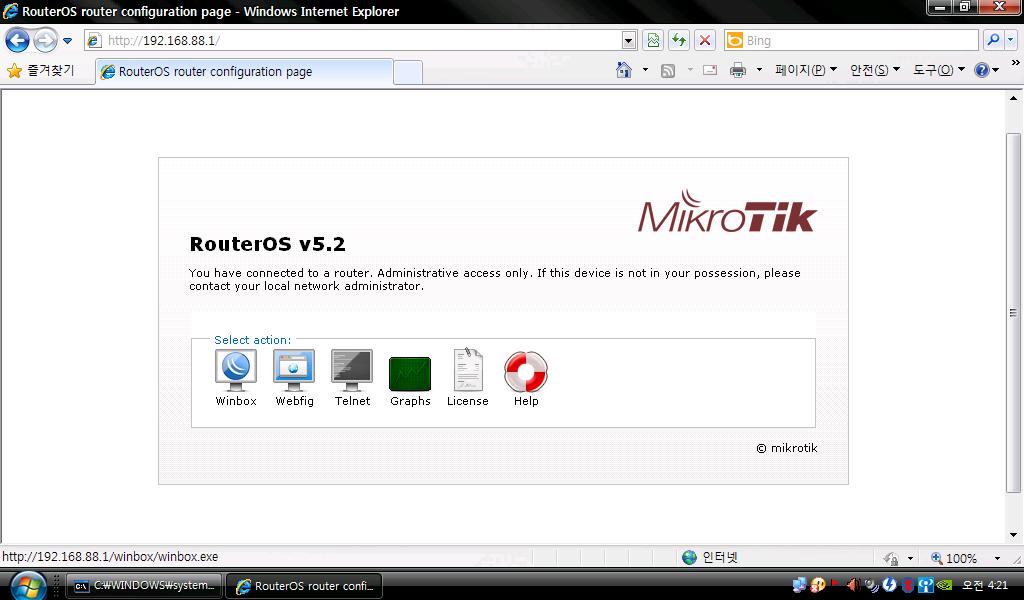Expand the Print options dropdown arrow
This screenshot has width=1024, height=600.
(x=759, y=70)
